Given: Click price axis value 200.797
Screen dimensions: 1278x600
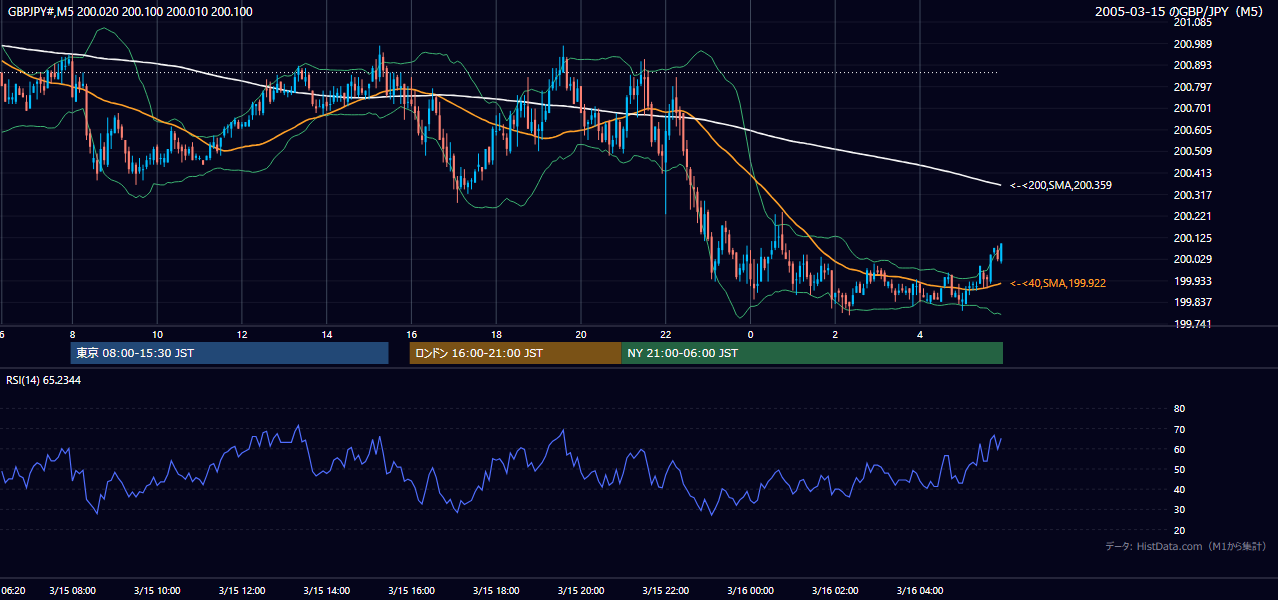Looking at the screenshot, I should pyautogui.click(x=1192, y=87).
